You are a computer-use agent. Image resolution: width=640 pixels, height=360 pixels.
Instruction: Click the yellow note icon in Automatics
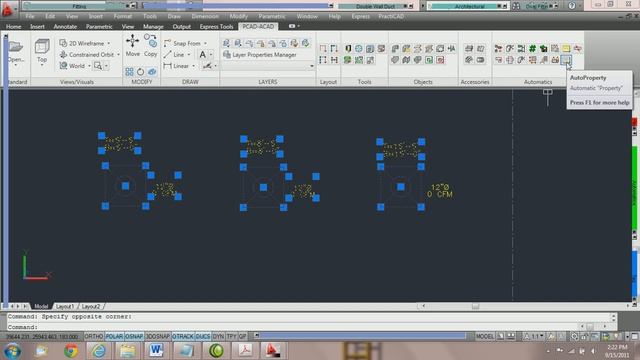pyautogui.click(x=566, y=49)
